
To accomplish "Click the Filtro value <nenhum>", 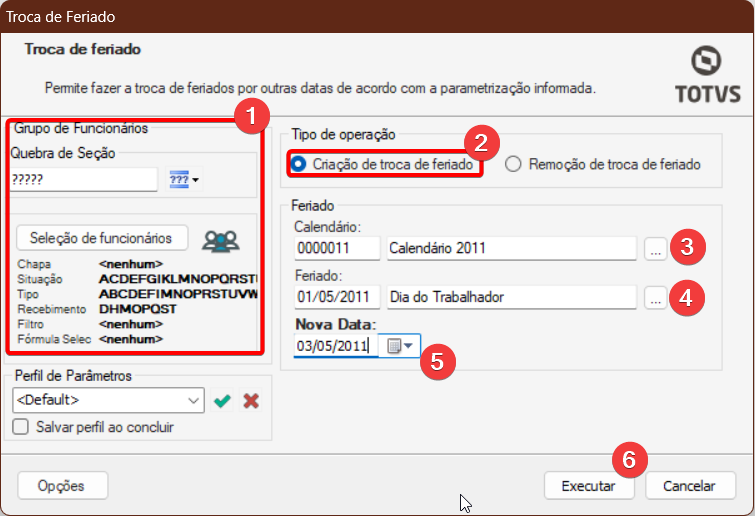I will 131,324.
